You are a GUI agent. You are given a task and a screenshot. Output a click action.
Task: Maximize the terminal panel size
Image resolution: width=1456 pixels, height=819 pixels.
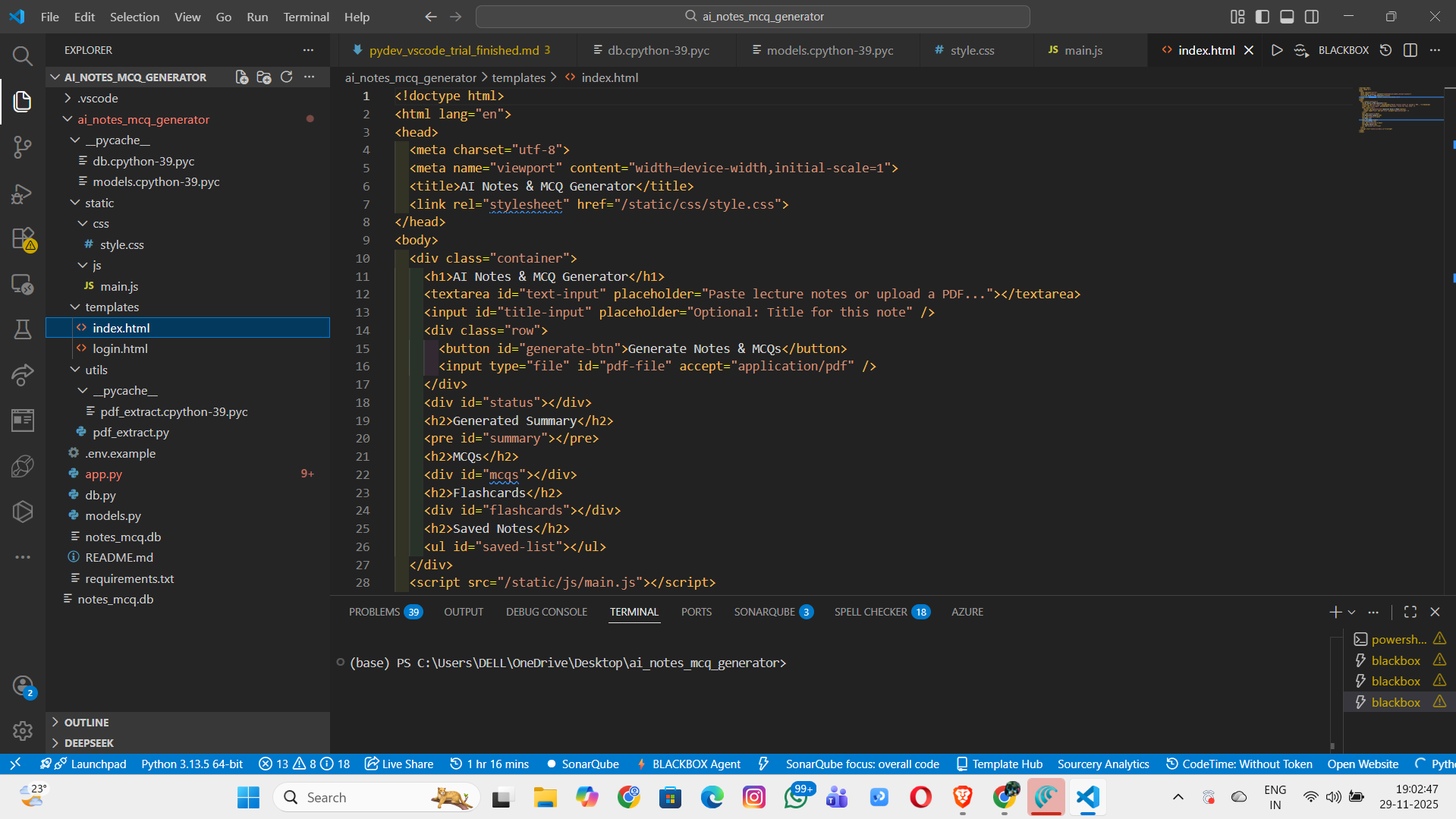(1410, 612)
